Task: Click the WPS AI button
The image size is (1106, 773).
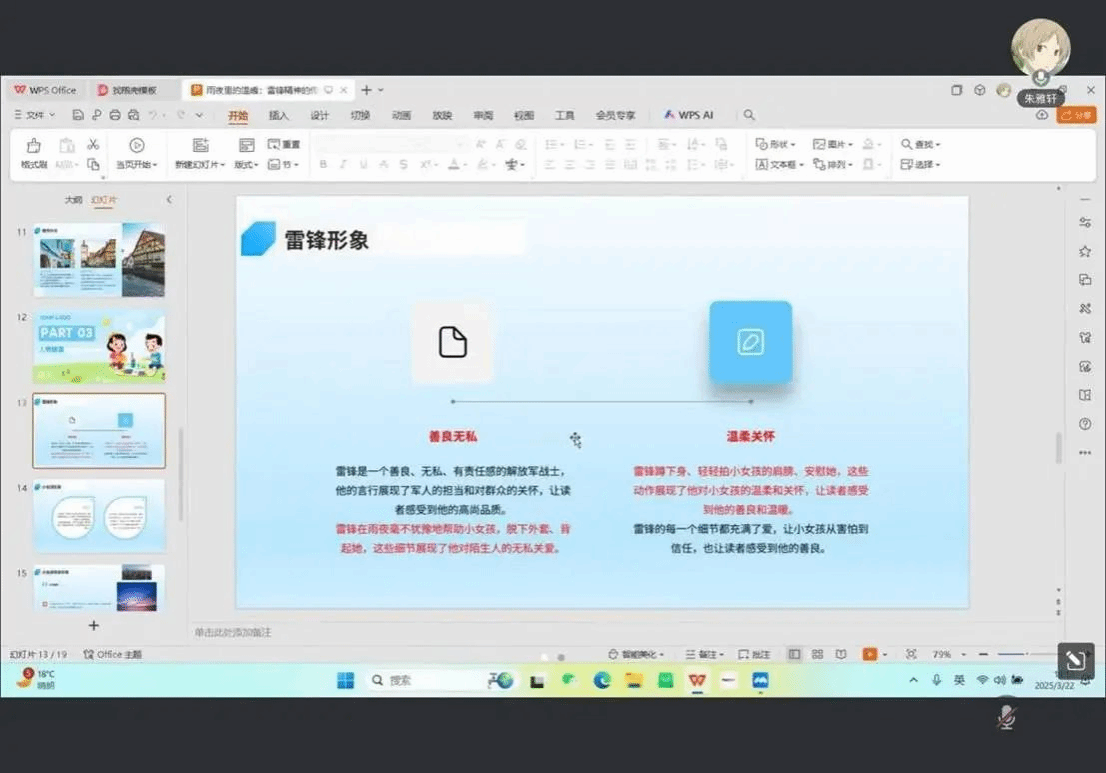Action: click(x=689, y=116)
